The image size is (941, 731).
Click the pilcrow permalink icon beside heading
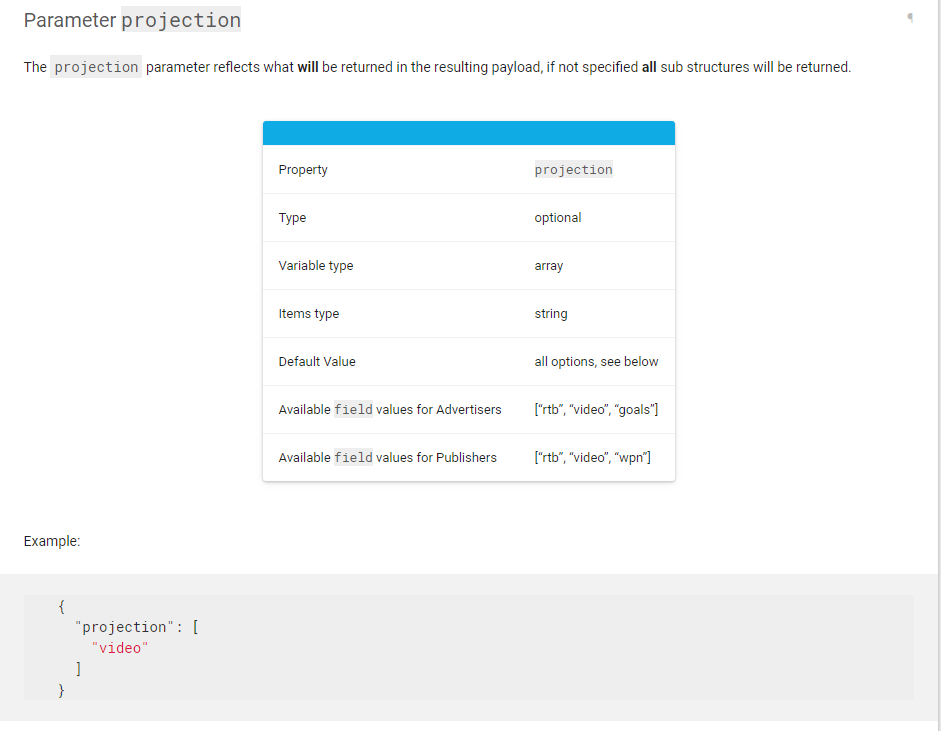pos(910,17)
